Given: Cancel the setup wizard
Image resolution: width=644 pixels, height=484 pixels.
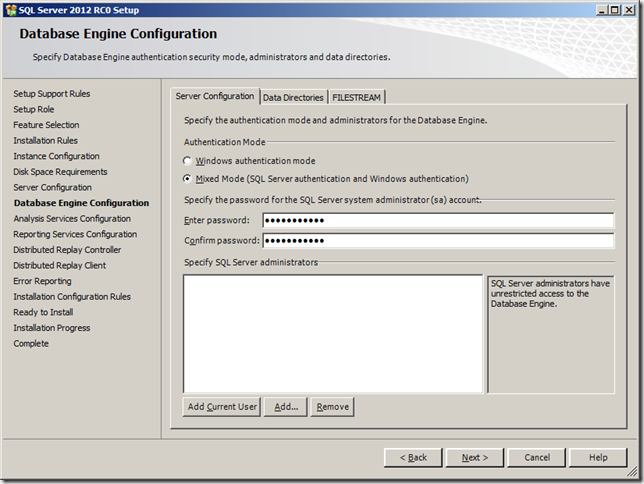Looking at the screenshot, I should click(537, 458).
